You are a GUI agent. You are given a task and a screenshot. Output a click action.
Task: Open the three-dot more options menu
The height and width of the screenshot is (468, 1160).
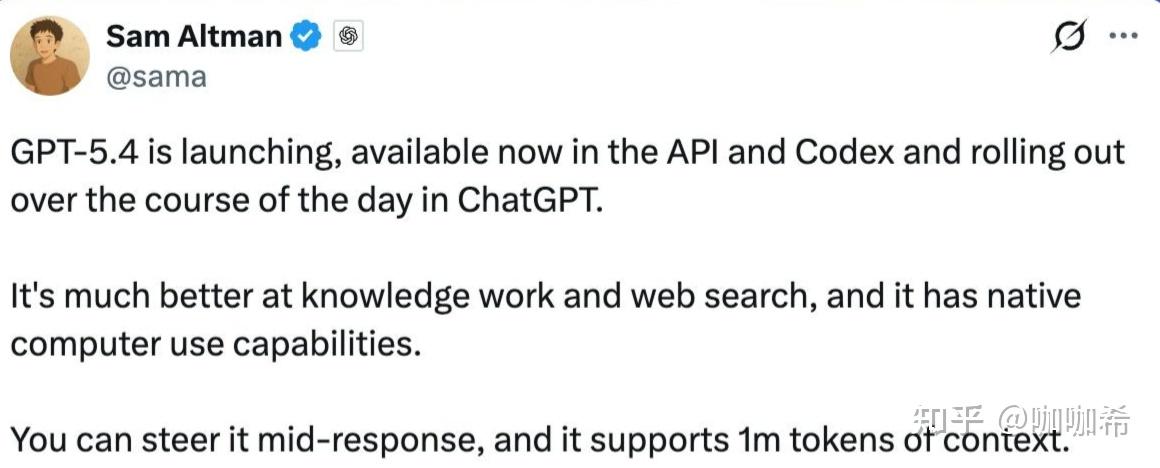click(x=1124, y=37)
